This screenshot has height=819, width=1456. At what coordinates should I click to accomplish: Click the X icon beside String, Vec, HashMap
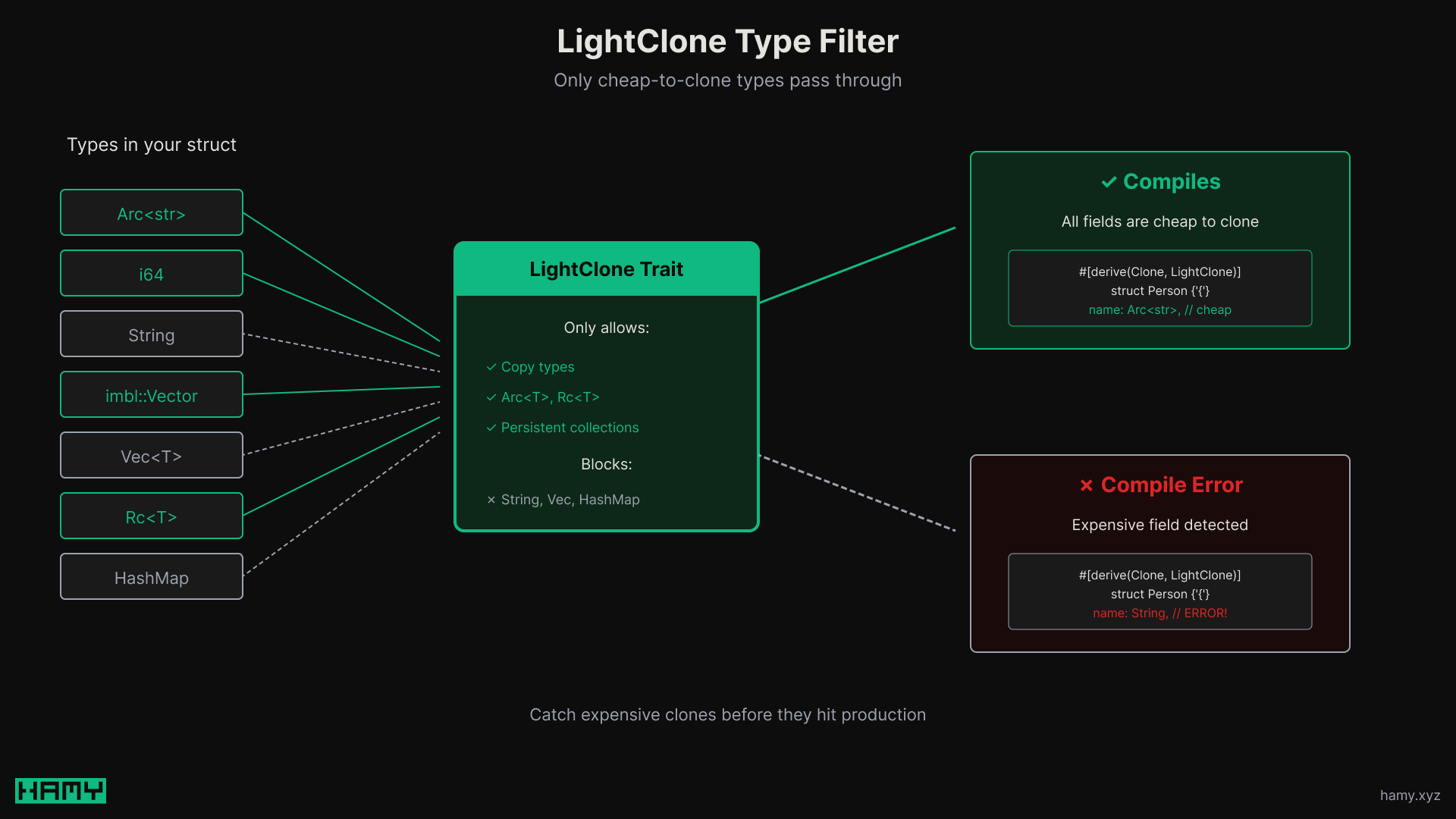click(490, 500)
